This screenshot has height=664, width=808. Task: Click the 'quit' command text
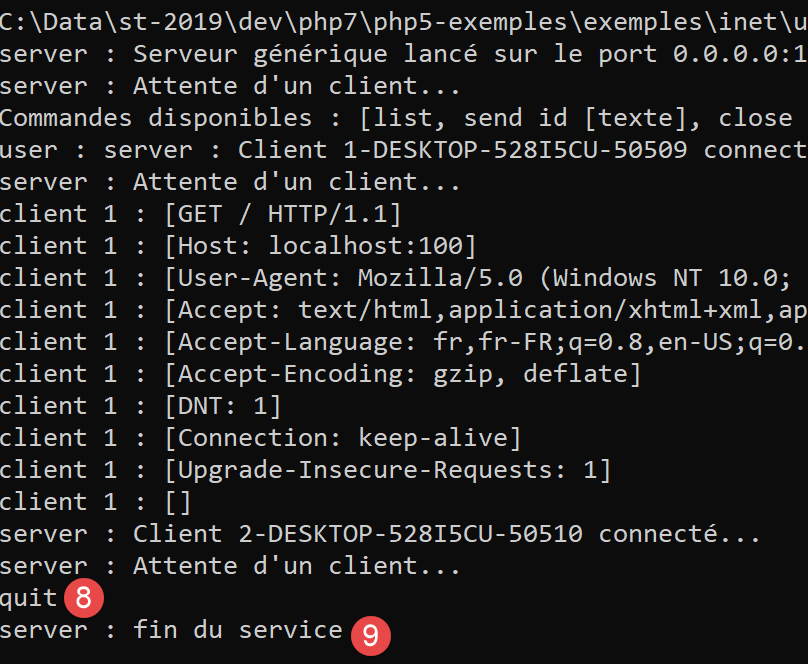[29, 599]
